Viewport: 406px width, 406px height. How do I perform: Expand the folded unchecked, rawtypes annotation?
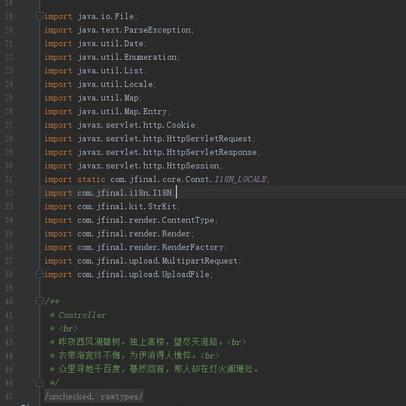click(94, 396)
